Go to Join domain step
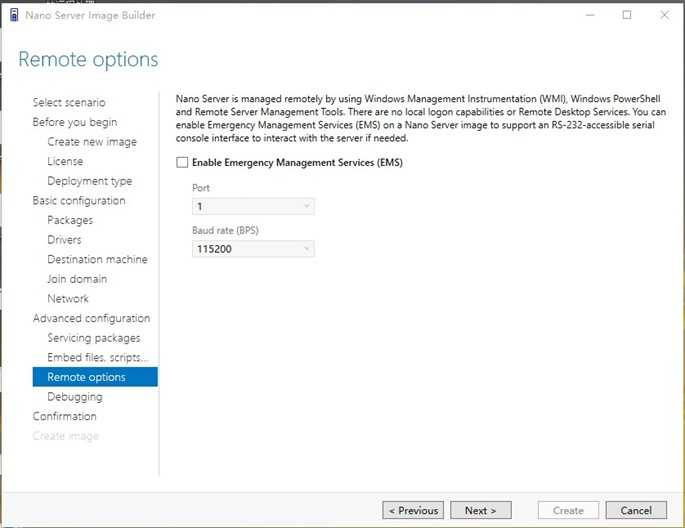This screenshot has width=685, height=528. click(x=77, y=279)
